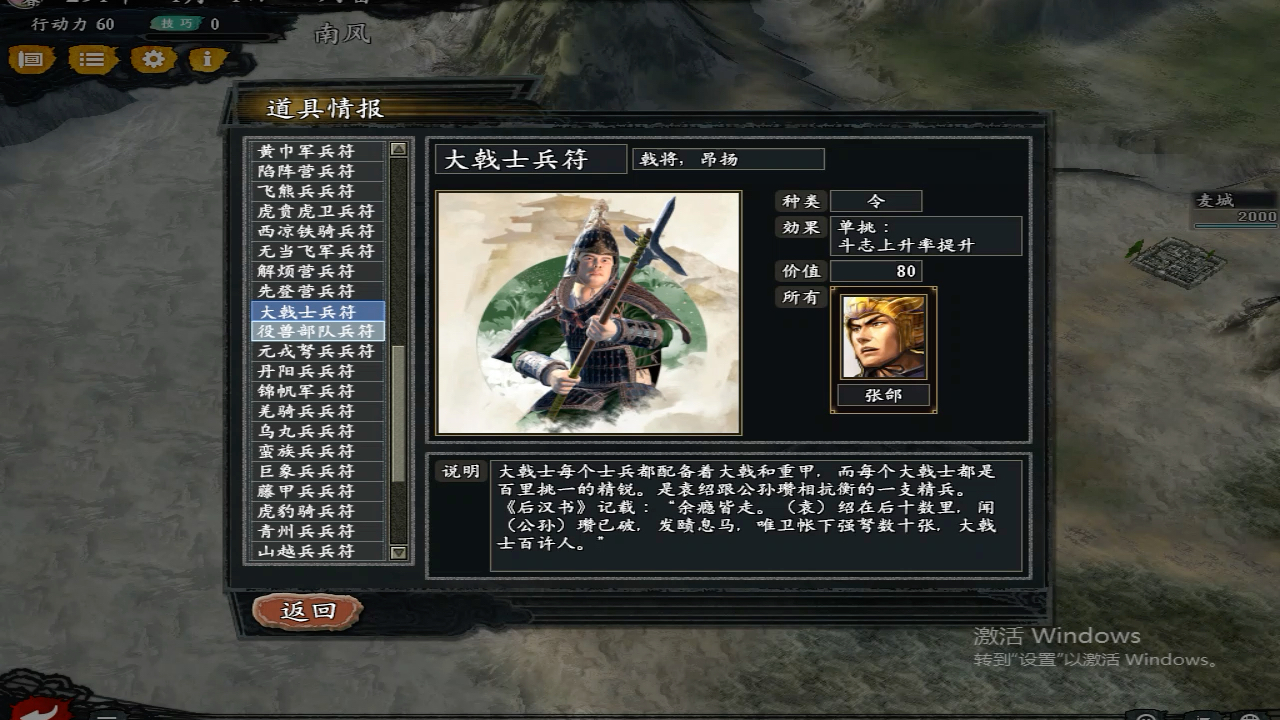Select 黄巾军兵符 in the item list

318,151
